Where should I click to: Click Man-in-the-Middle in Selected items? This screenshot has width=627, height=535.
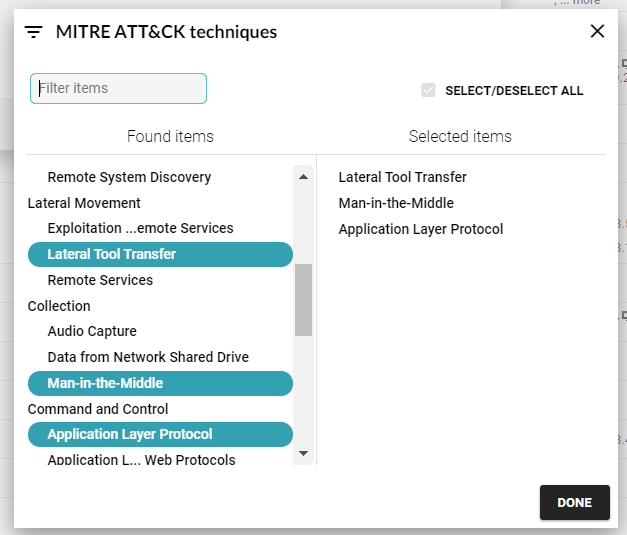[396, 203]
